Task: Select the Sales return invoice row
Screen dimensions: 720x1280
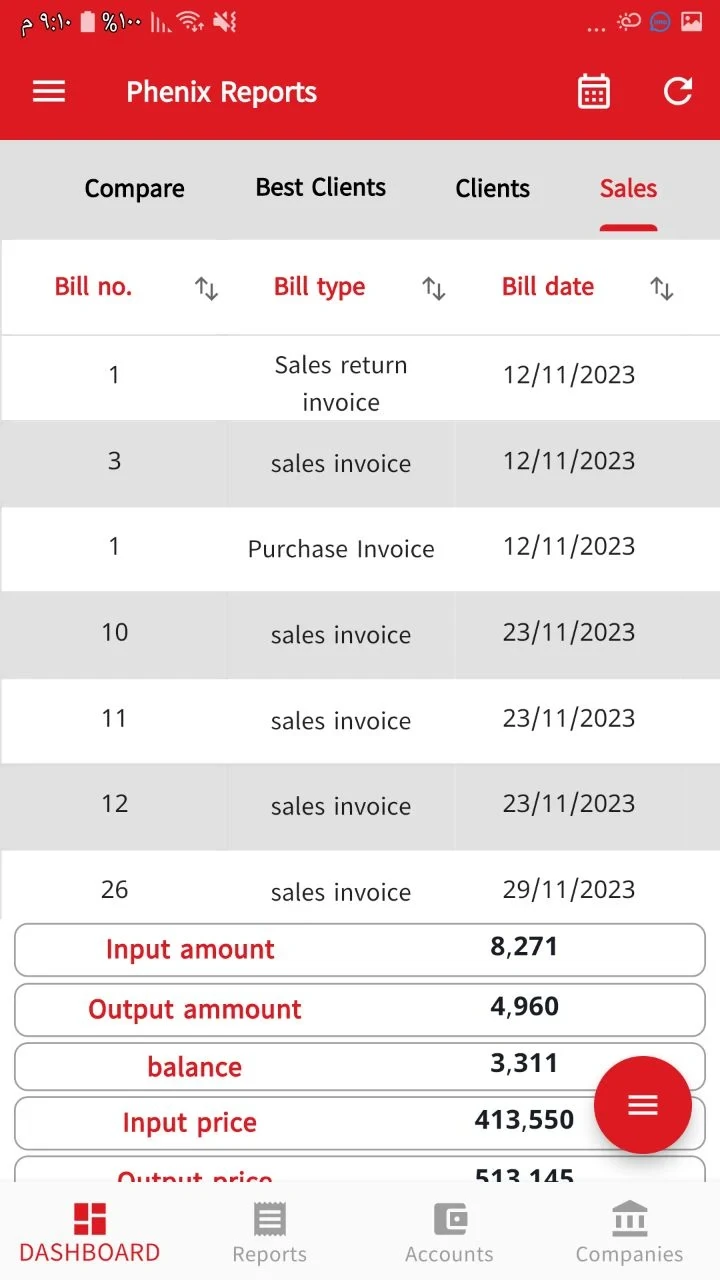Action: click(x=360, y=378)
